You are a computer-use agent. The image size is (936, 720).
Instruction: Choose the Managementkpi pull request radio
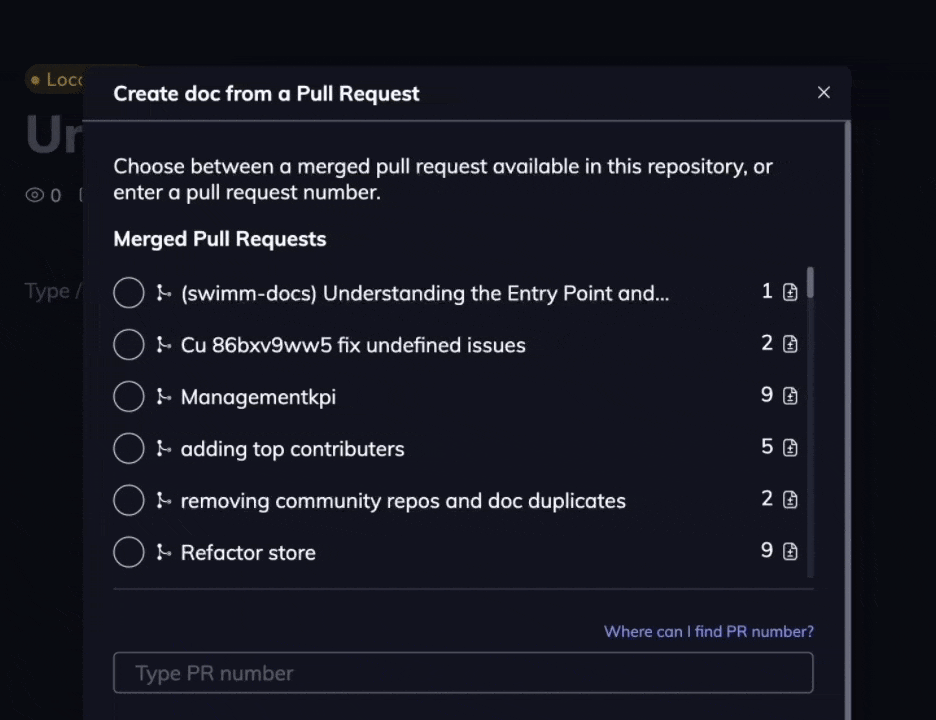[x=129, y=397]
